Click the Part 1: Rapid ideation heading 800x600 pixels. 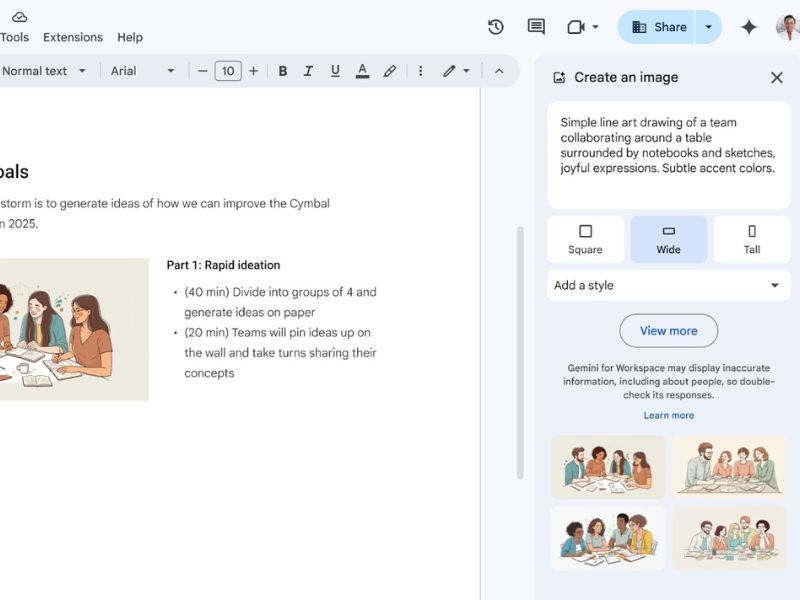(x=223, y=265)
